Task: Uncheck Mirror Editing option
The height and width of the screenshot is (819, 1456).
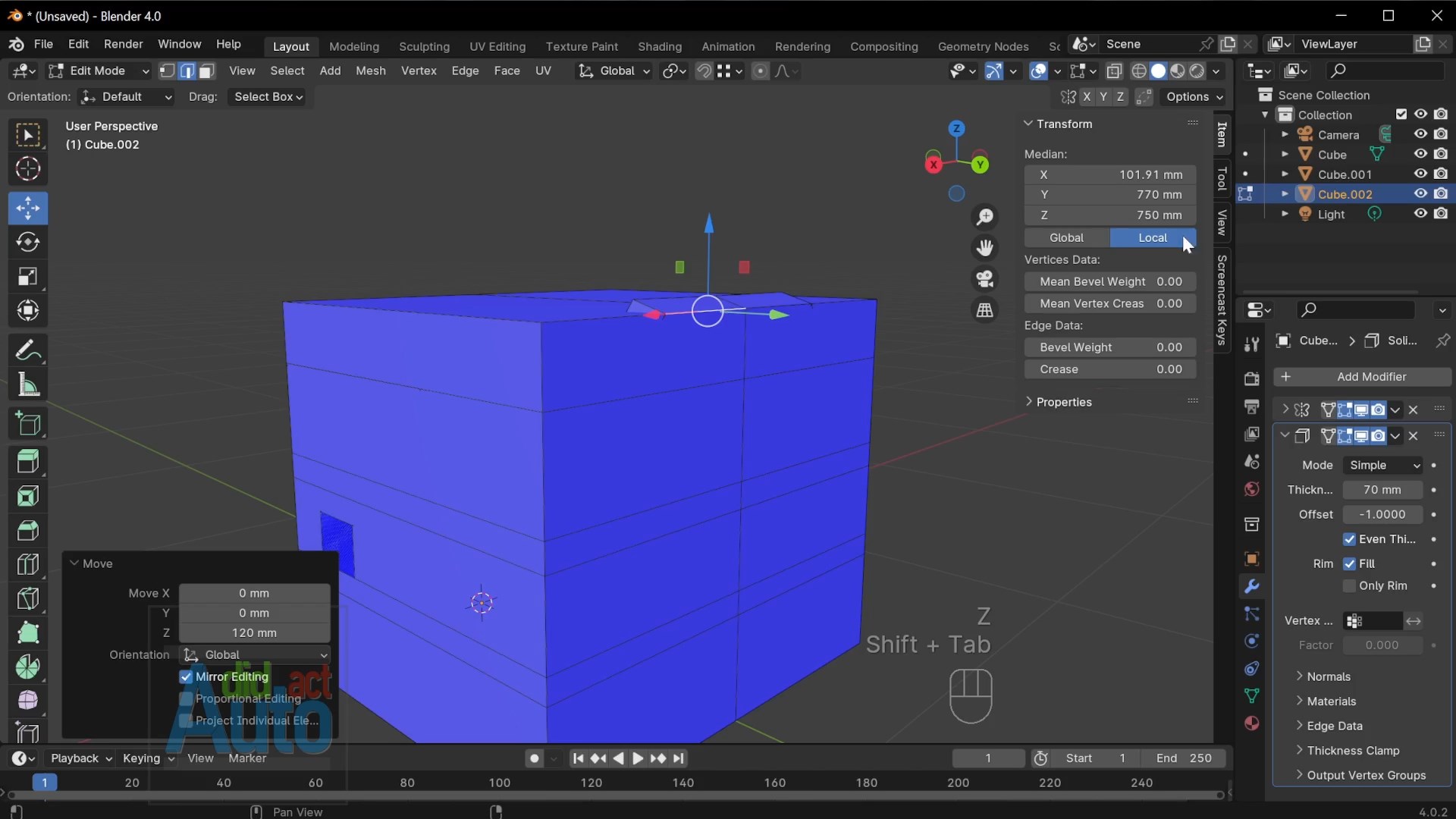Action: [187, 676]
